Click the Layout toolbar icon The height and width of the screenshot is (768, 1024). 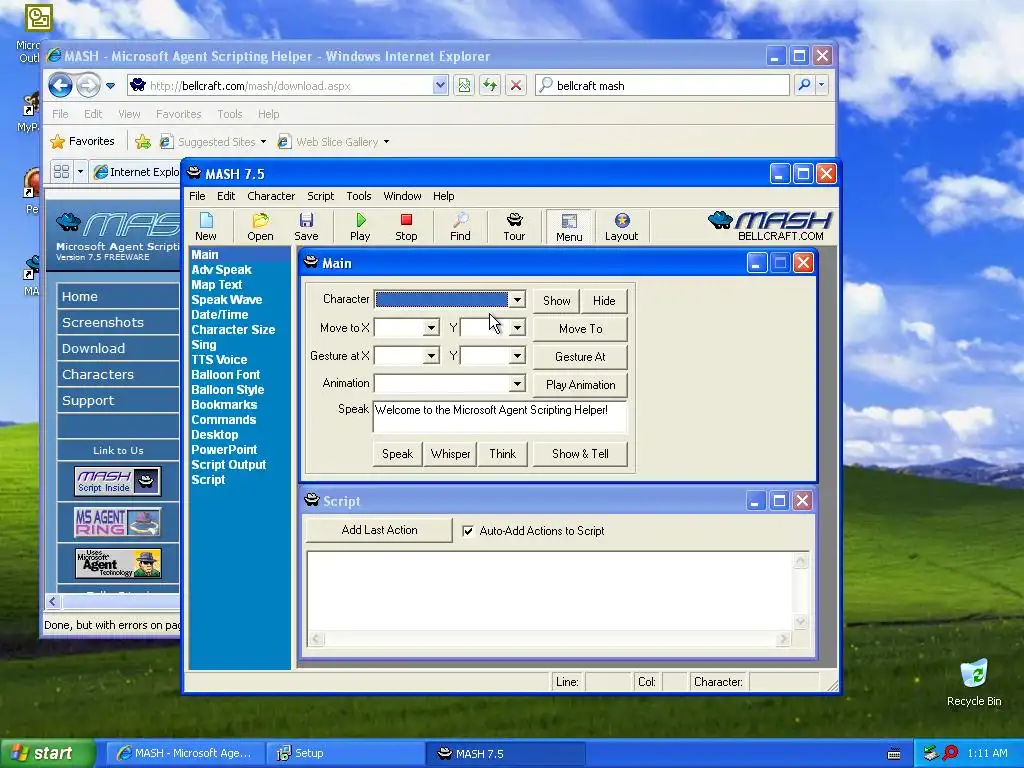click(x=621, y=227)
